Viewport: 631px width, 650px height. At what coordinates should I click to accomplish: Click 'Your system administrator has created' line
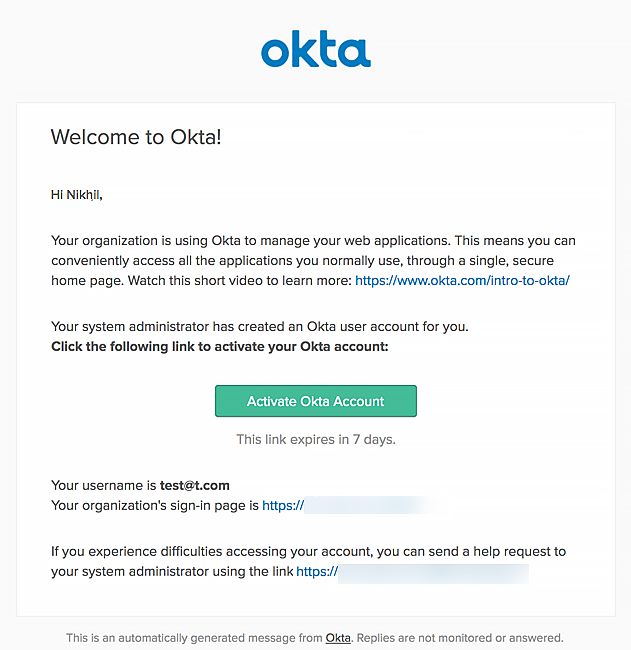(260, 327)
